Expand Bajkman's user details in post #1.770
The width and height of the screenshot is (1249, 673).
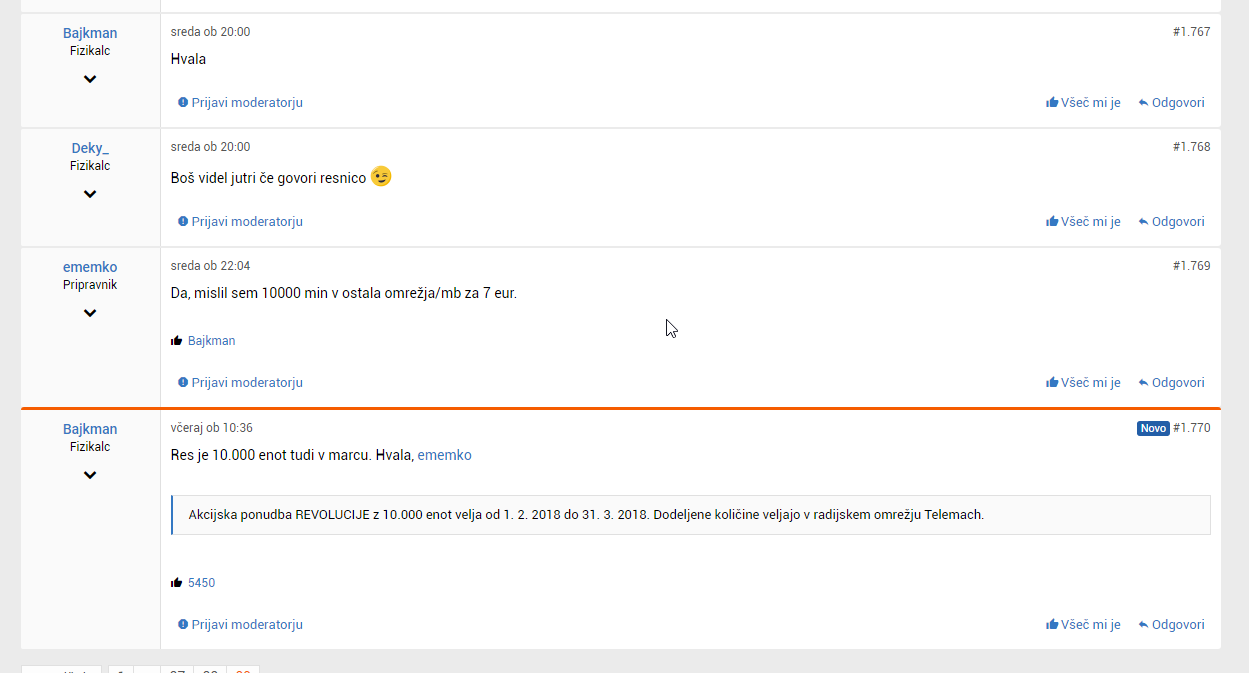90,475
